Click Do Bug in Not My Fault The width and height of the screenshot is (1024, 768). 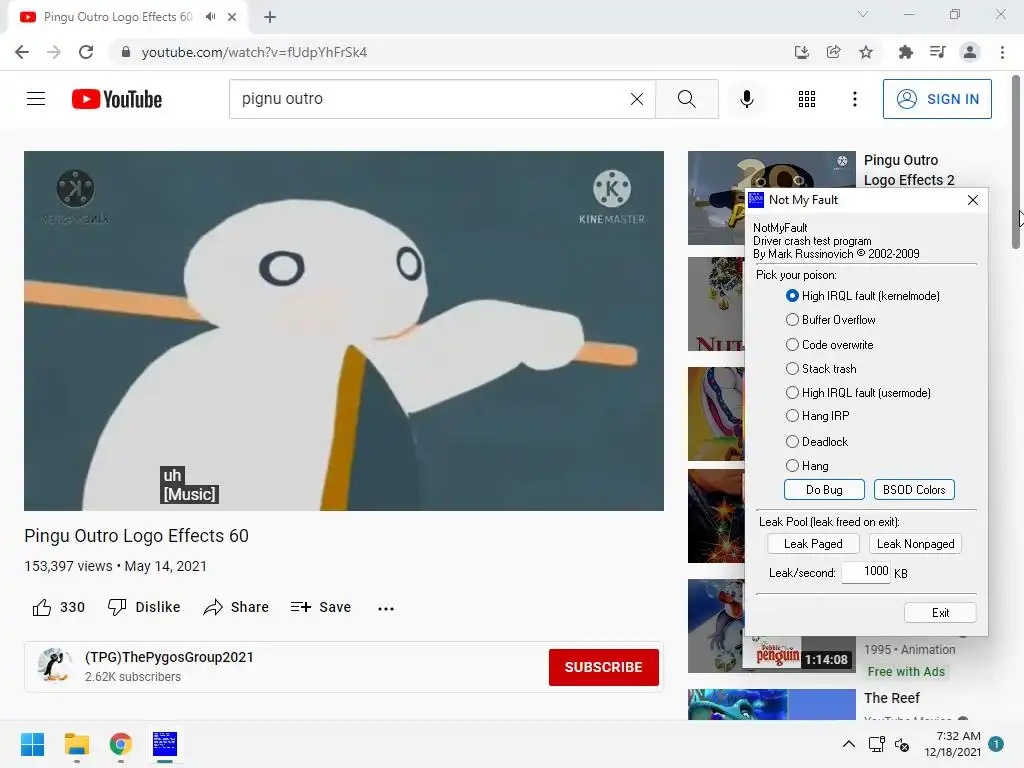[824, 490]
